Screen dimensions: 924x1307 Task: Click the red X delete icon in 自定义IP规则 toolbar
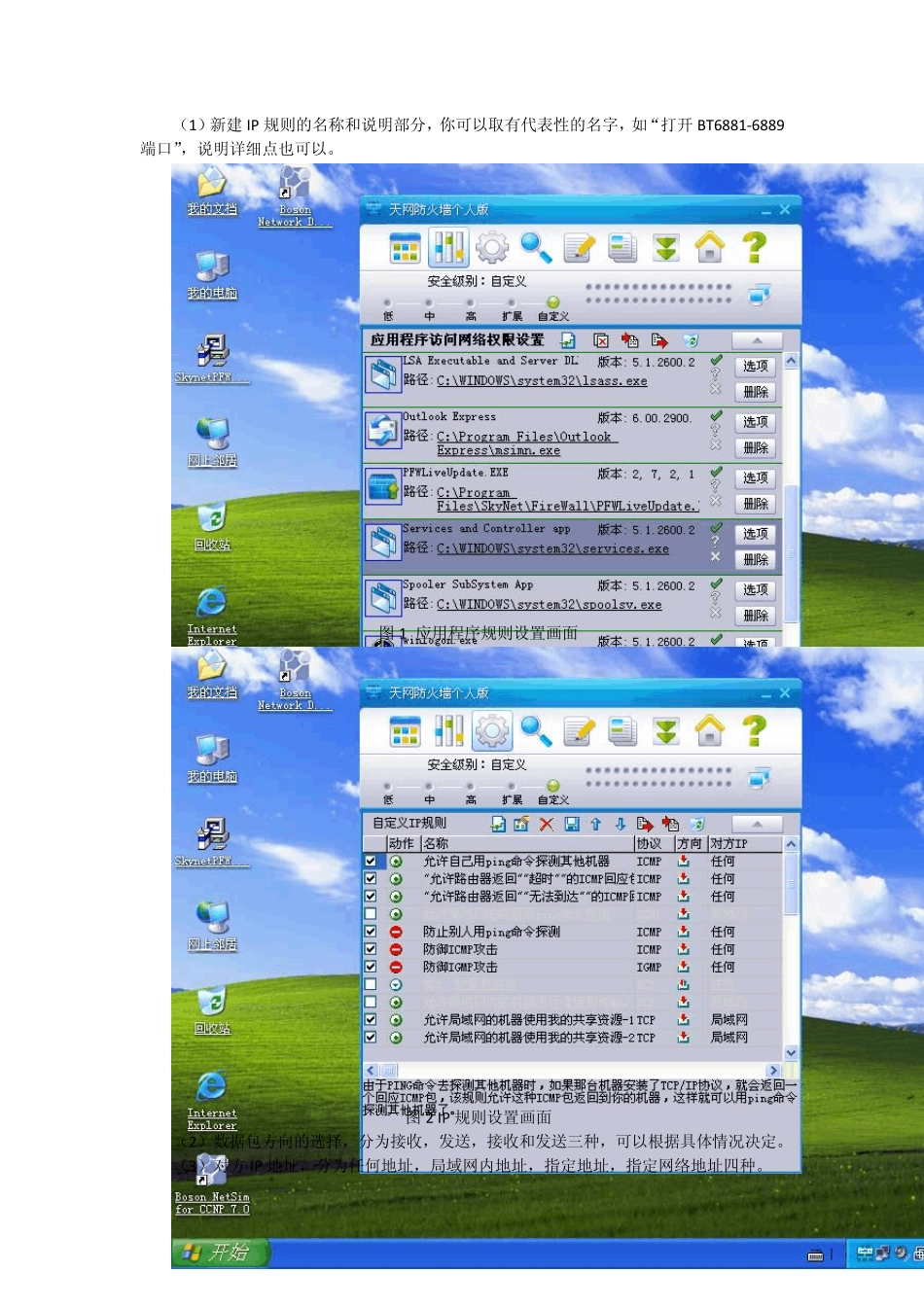(x=547, y=824)
